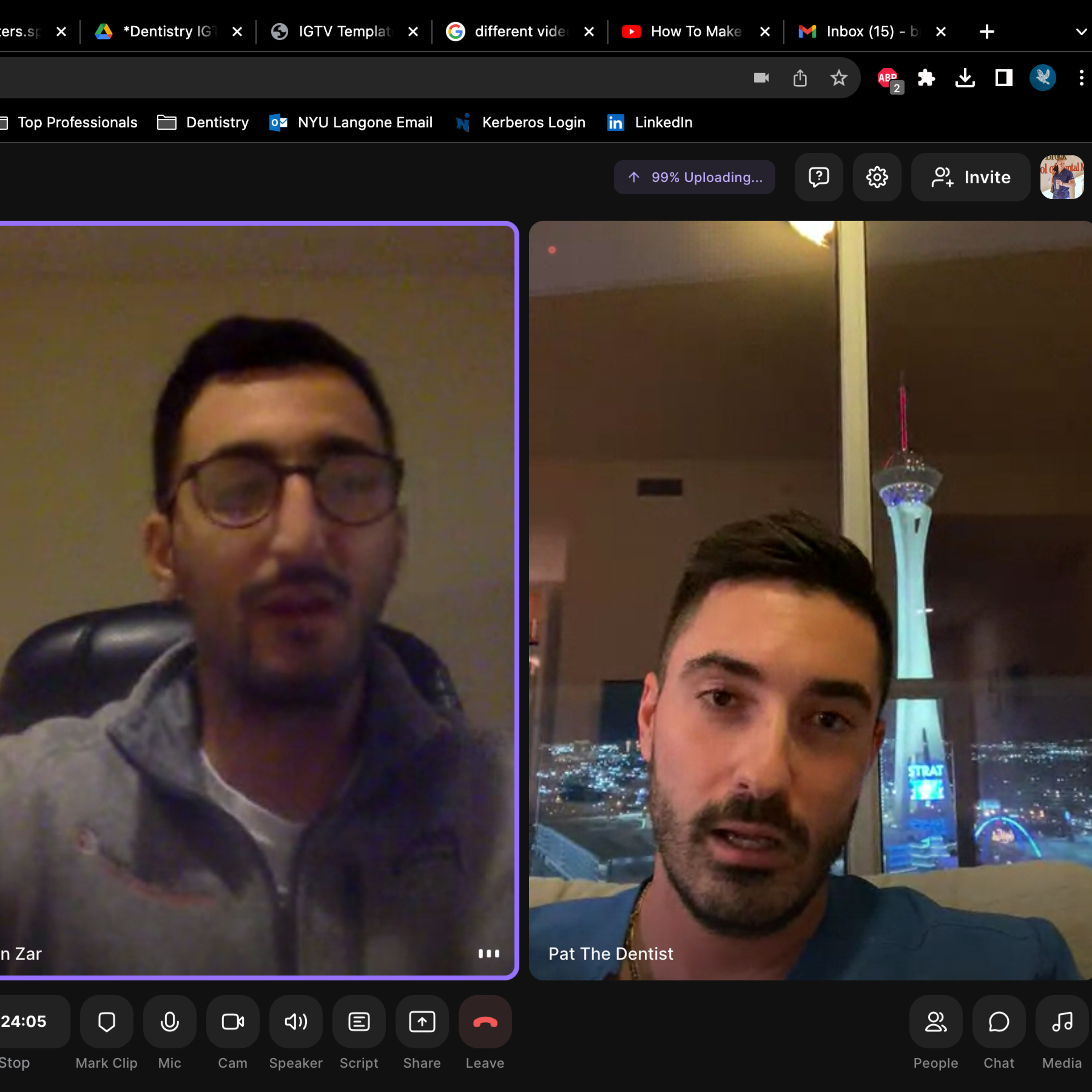This screenshot has height=1092, width=1092.
Task: Open the Chrome three-dot menu
Action: tap(1081, 78)
